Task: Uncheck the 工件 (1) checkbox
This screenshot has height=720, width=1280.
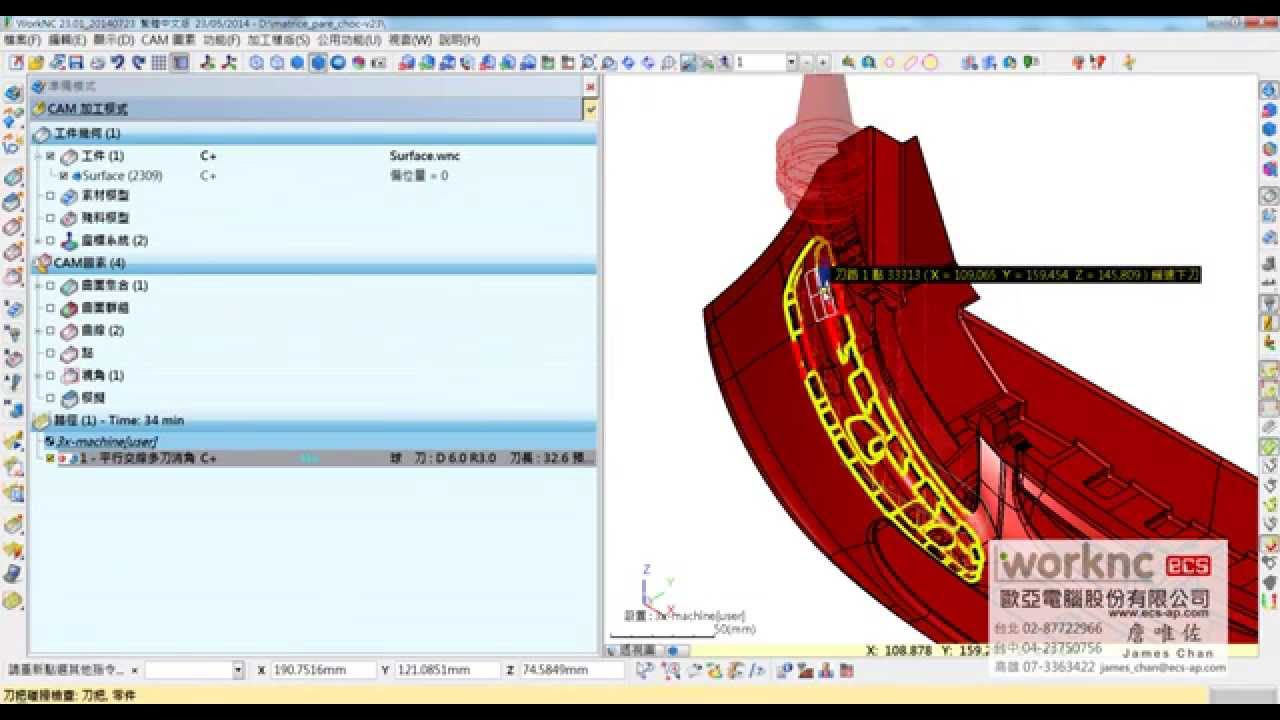Action: pos(50,156)
